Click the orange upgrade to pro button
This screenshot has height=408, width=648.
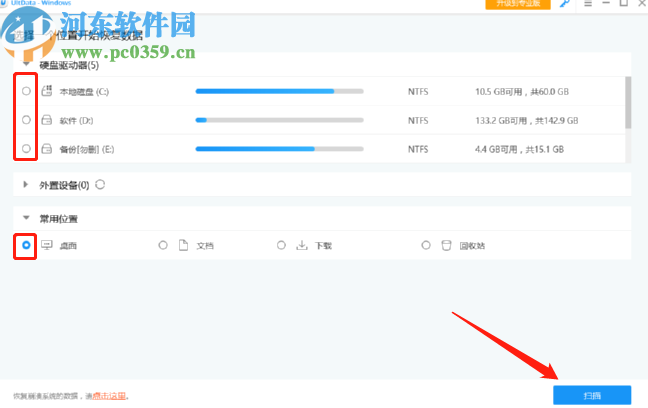click(x=519, y=6)
